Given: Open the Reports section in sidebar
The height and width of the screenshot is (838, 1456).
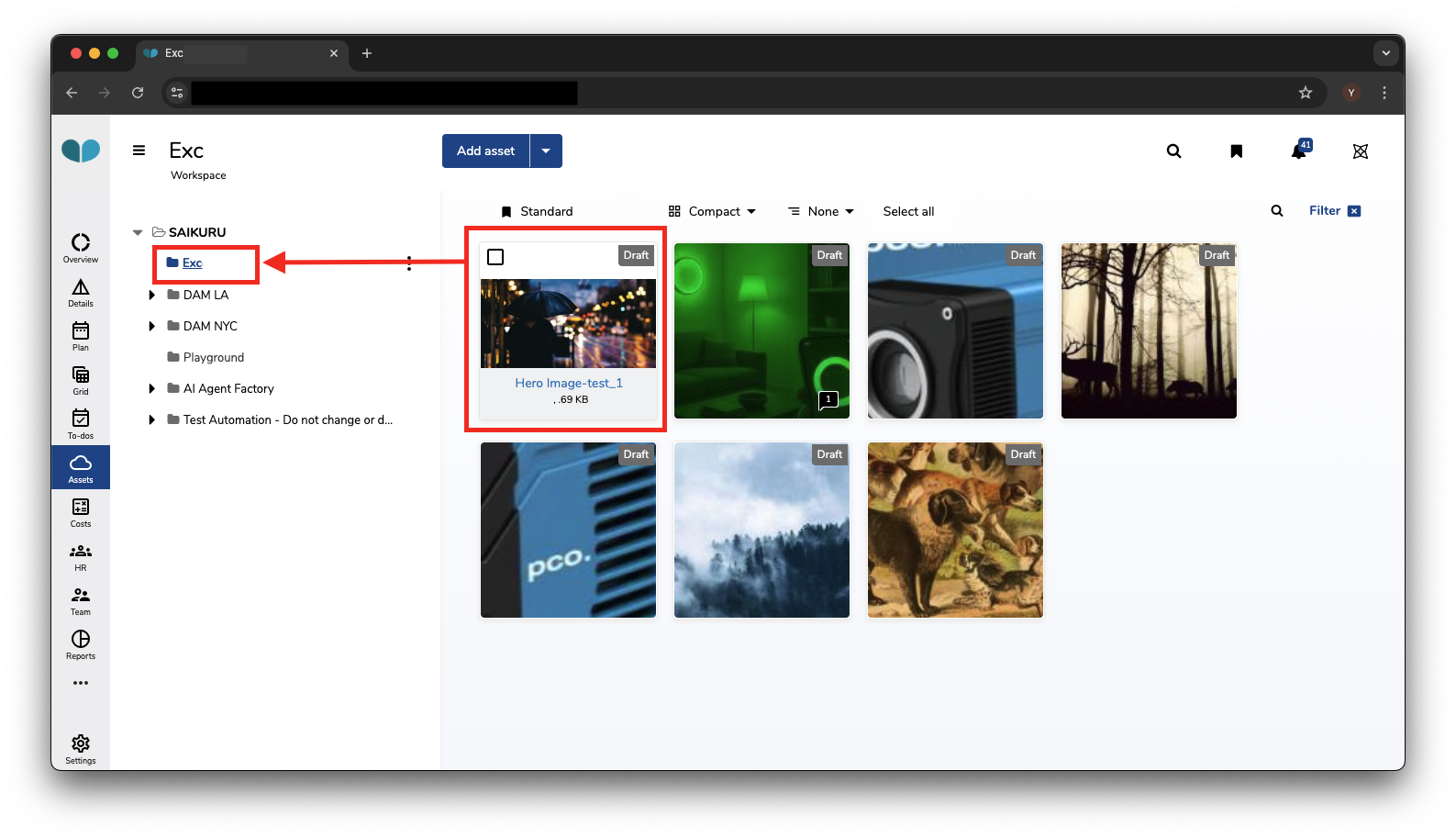Looking at the screenshot, I should (x=81, y=644).
